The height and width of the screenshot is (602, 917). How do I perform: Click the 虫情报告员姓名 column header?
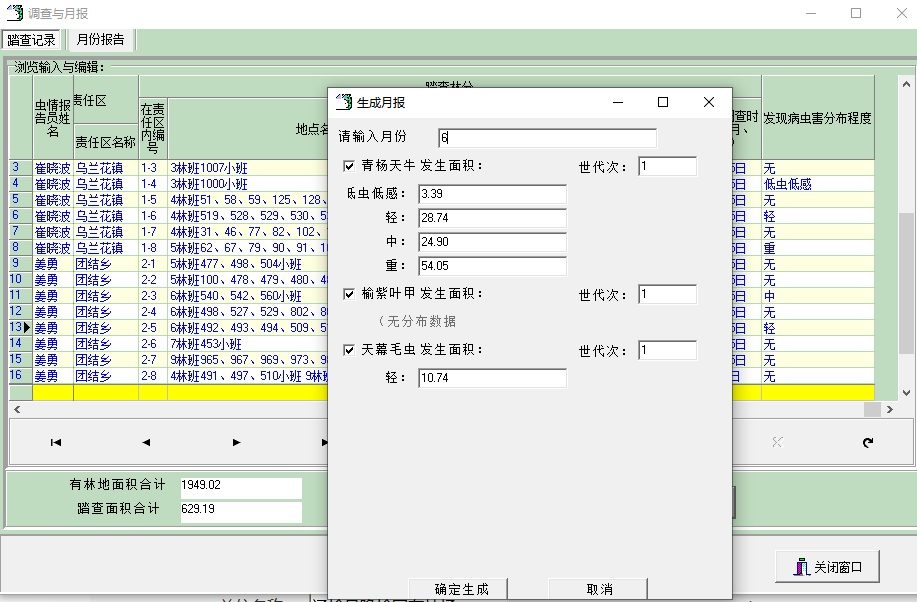(53, 118)
